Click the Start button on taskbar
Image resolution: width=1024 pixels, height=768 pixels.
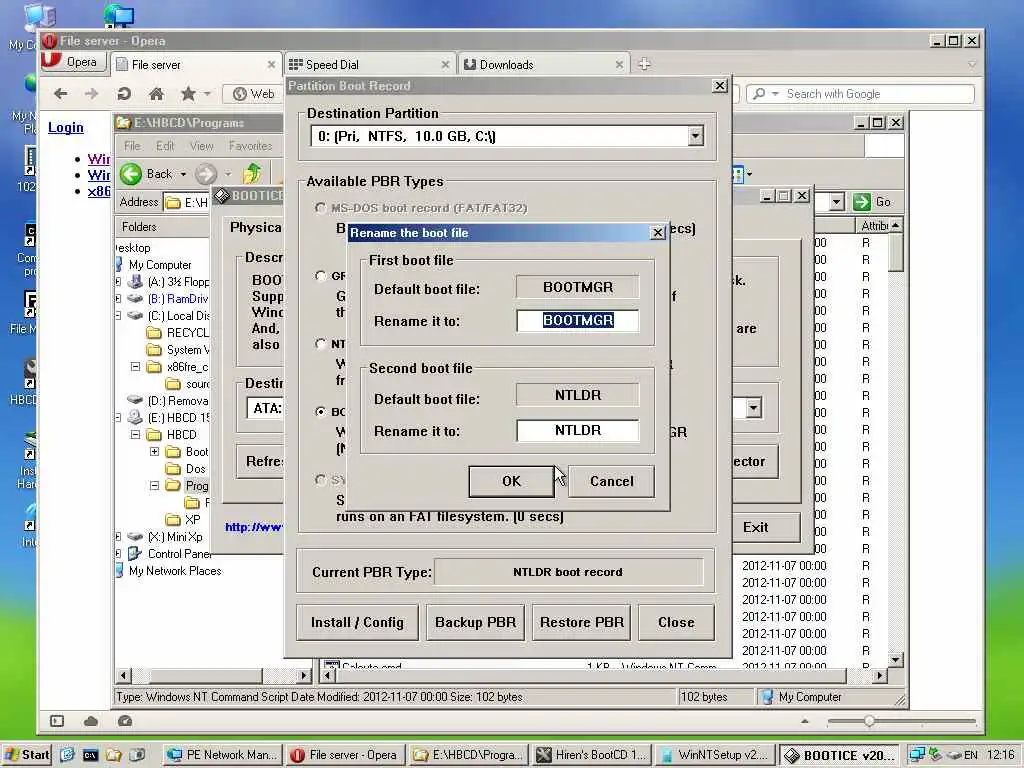click(x=27, y=755)
